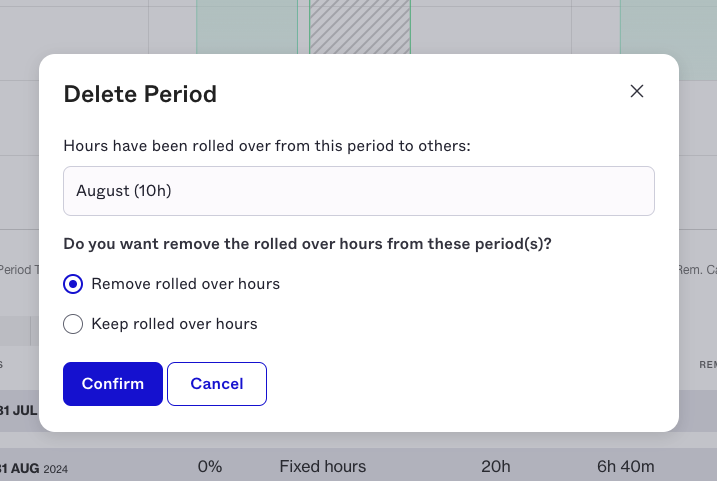This screenshot has height=481, width=717.
Task: Click the 'Remove rolled over hours' label text
Action: 186,284
